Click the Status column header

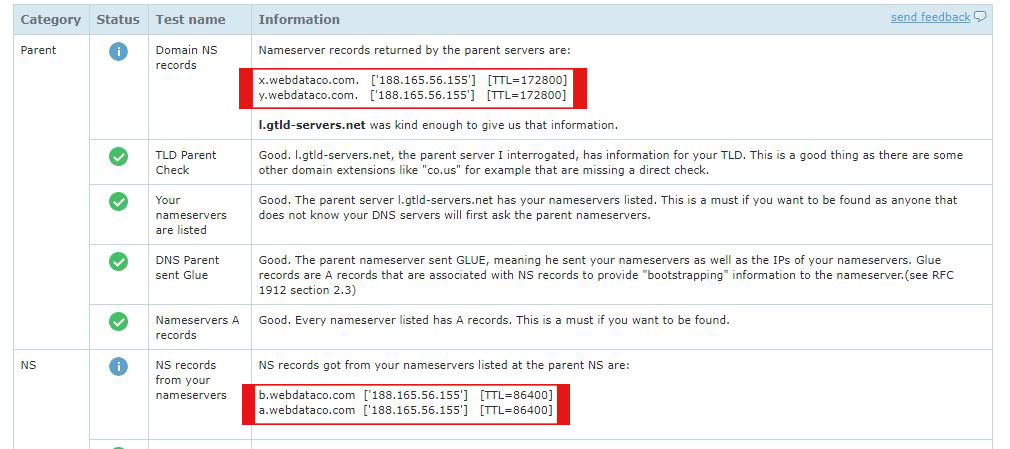(x=118, y=19)
